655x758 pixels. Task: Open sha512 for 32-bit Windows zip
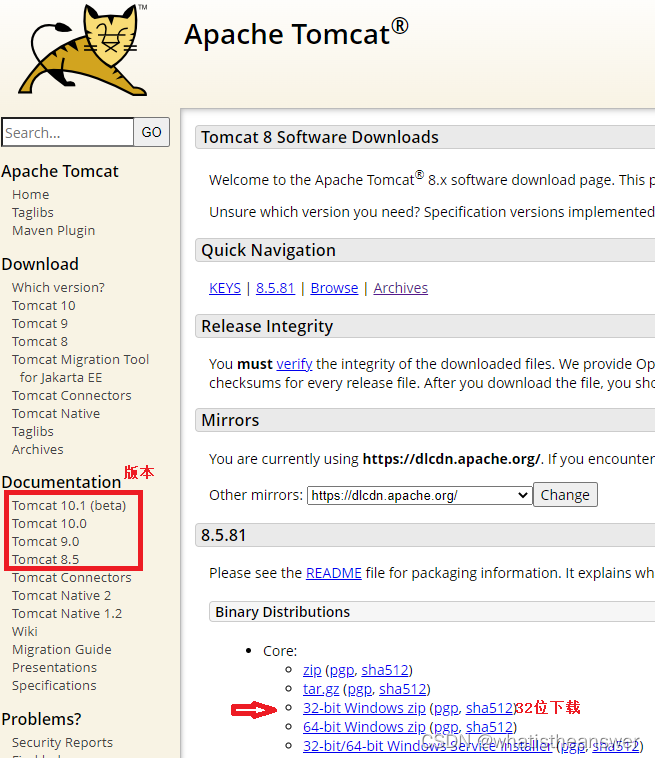click(489, 708)
